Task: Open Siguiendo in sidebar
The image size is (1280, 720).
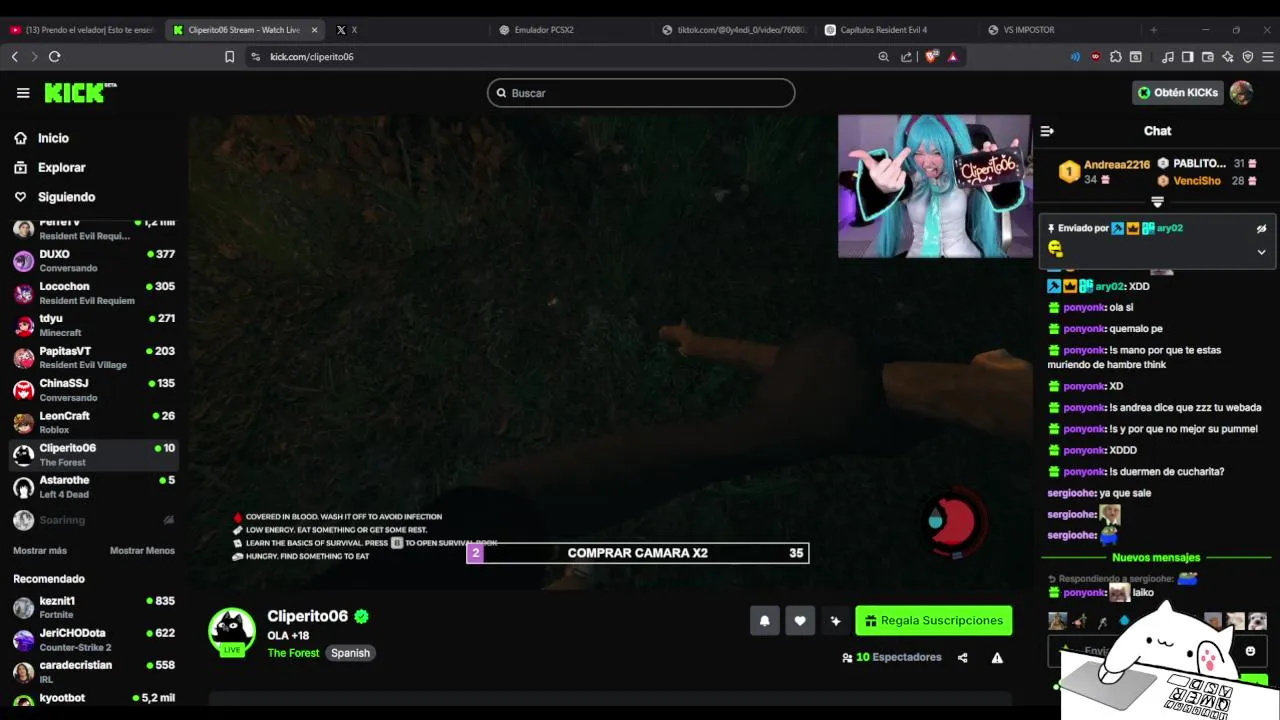Action: [66, 197]
